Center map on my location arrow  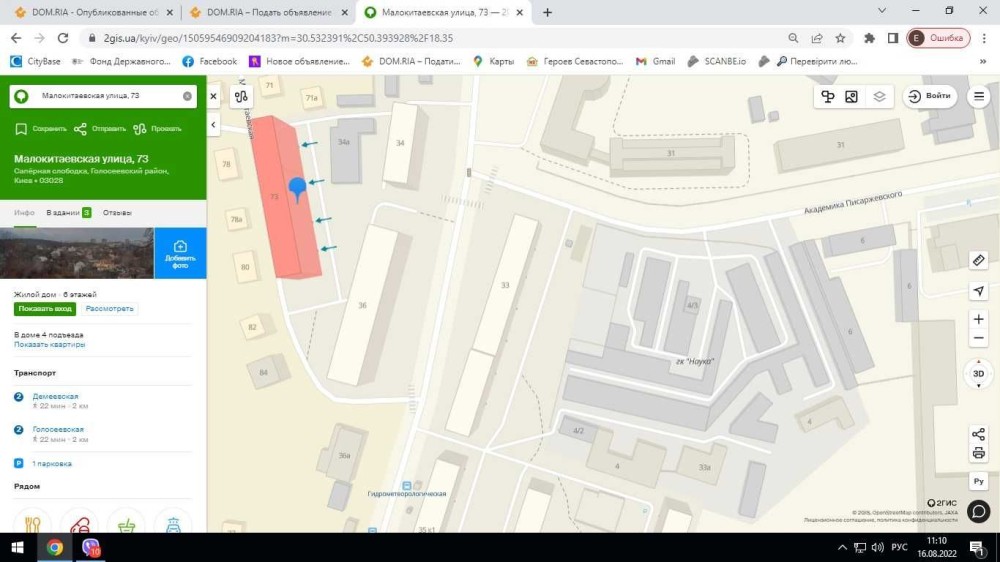[979, 291]
